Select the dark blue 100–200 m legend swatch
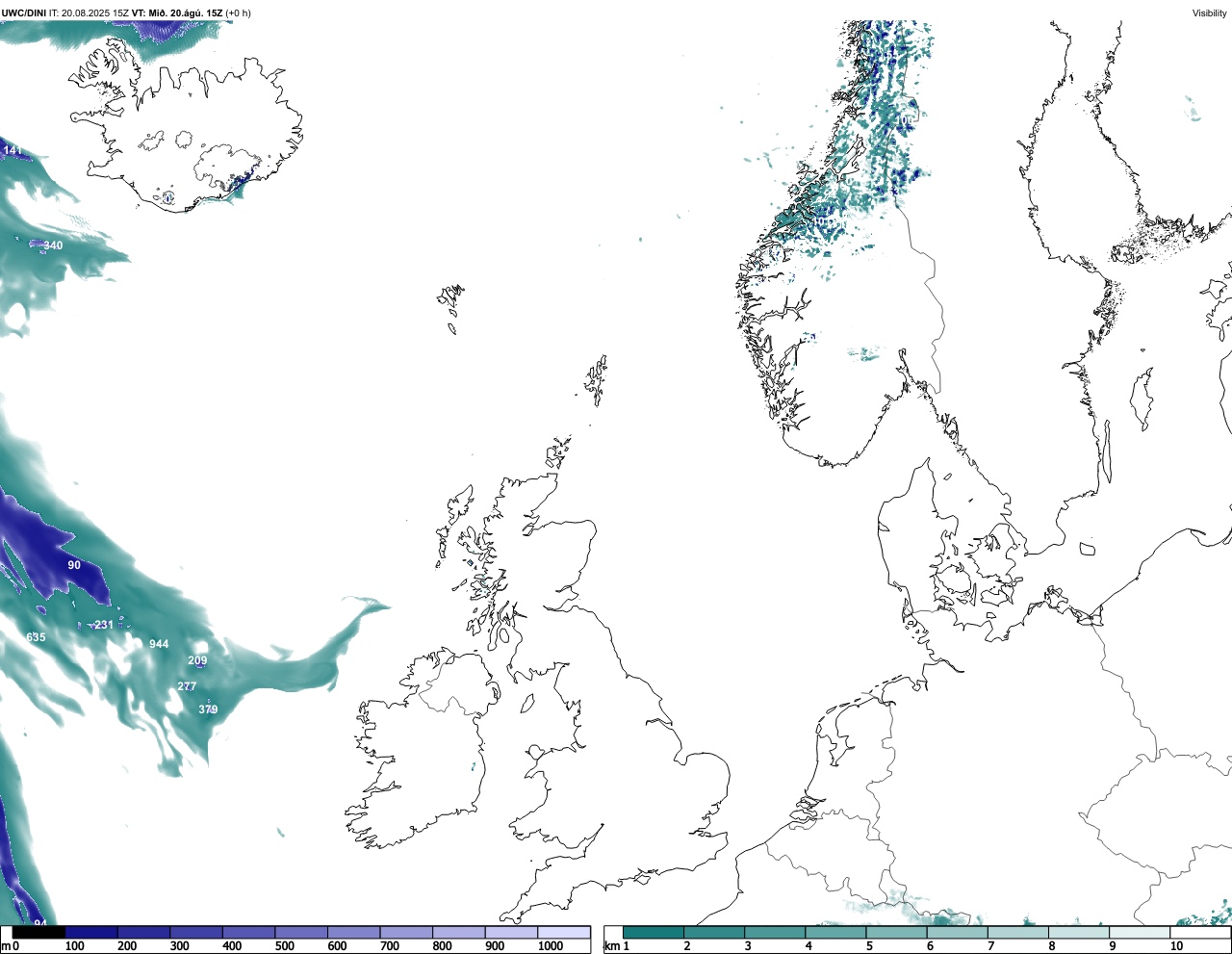Viewport: 1232px width, 954px height. coord(91,932)
